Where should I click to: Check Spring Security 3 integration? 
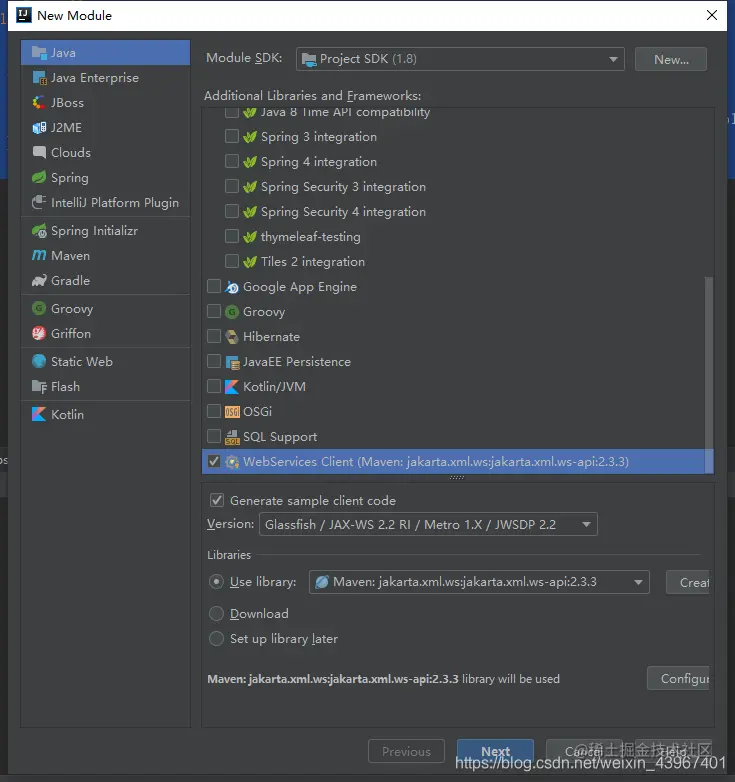pyautogui.click(x=232, y=186)
